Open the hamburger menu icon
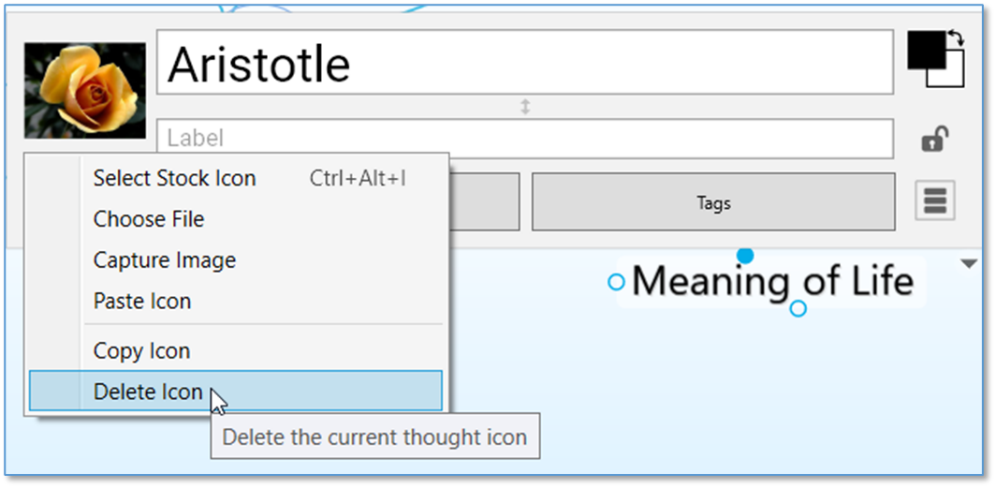This screenshot has width=996, height=488. click(x=935, y=201)
